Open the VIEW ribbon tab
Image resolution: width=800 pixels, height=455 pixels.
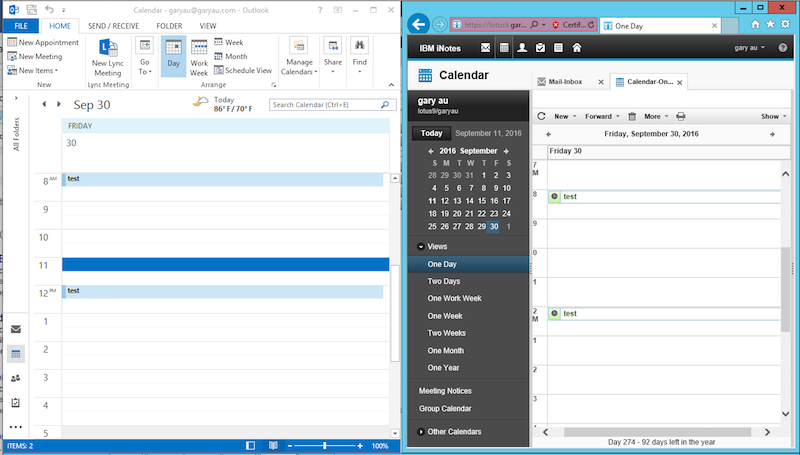coord(208,26)
